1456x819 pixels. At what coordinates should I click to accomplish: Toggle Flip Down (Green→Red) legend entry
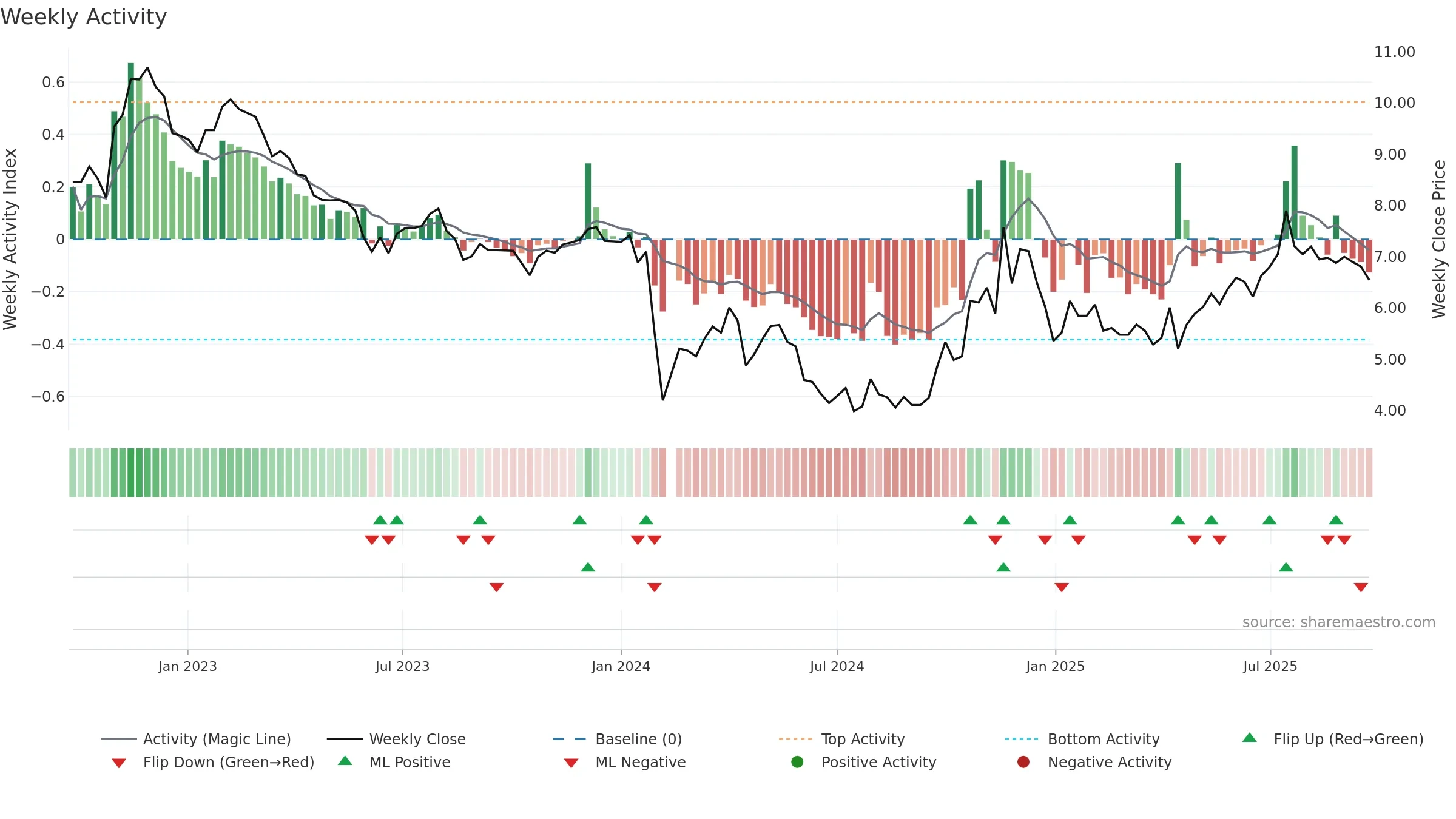tap(213, 762)
